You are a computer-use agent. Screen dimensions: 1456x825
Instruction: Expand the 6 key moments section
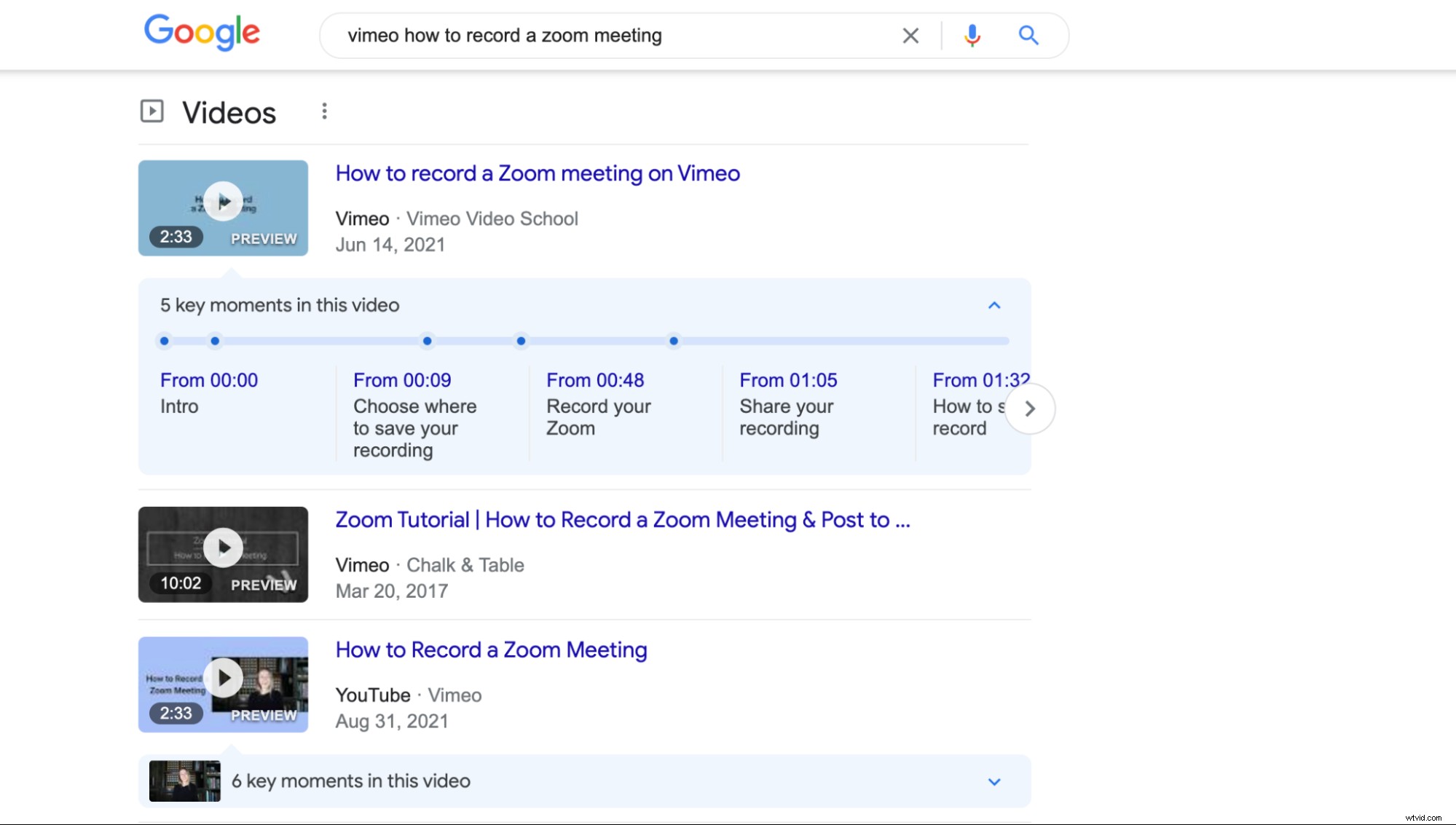(993, 781)
